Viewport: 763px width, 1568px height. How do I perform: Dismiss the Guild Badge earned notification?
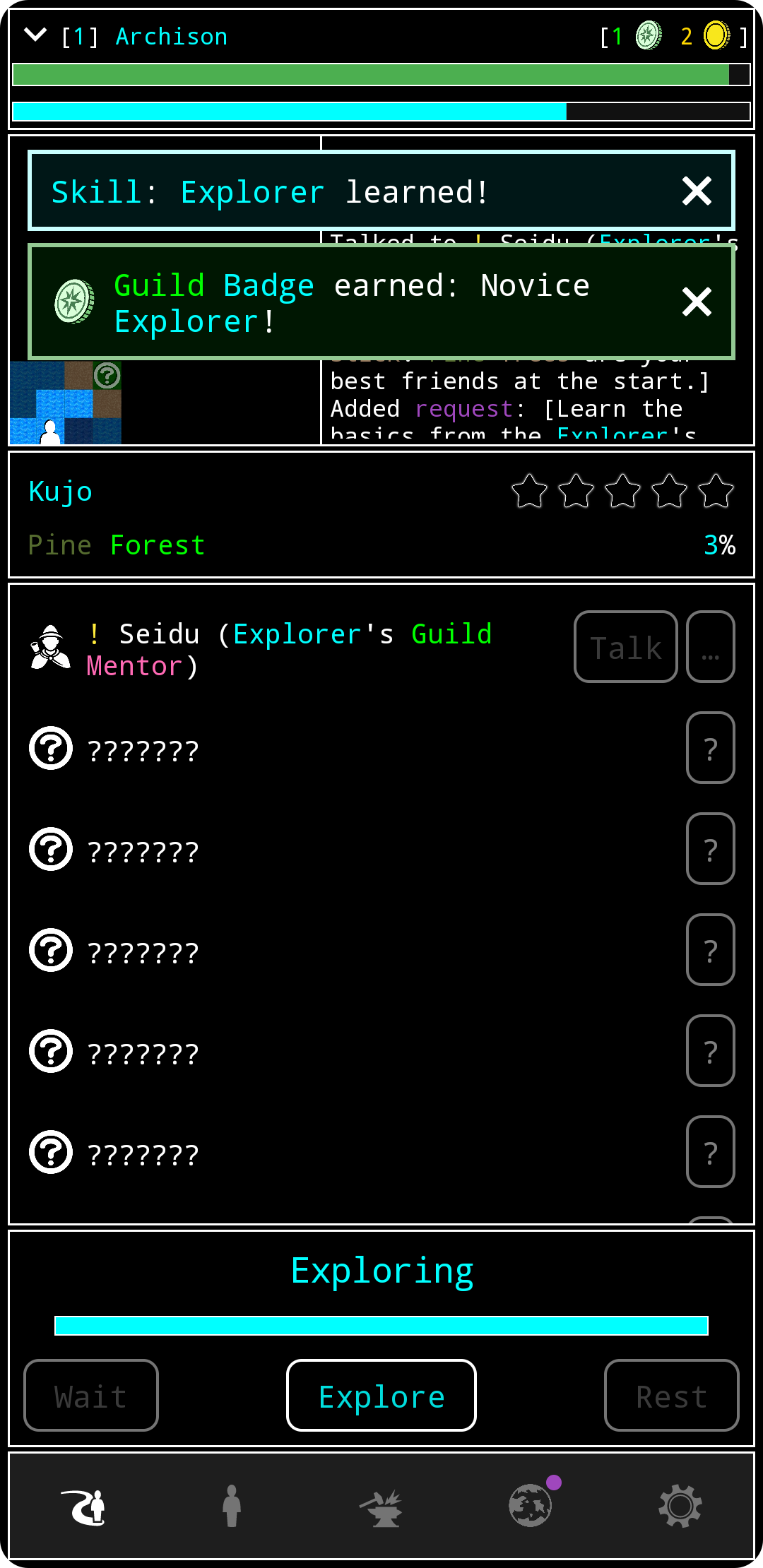tap(697, 302)
